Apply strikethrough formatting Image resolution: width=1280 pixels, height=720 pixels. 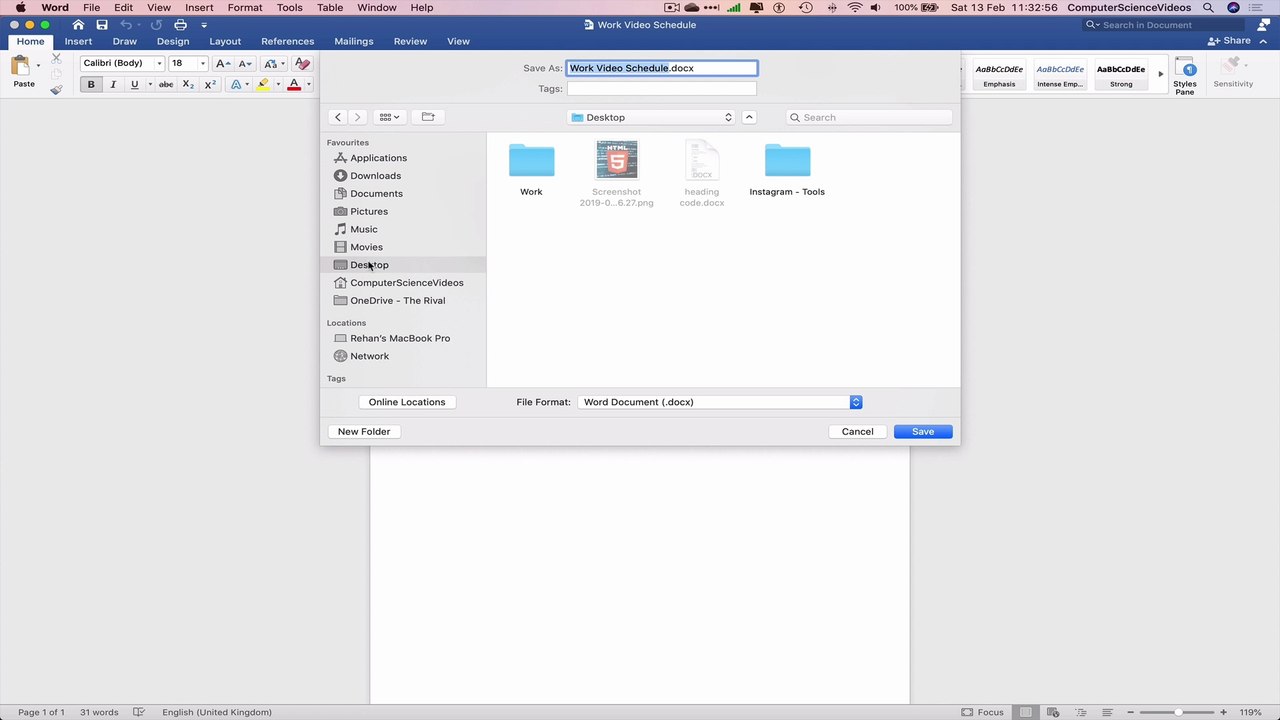point(166,85)
